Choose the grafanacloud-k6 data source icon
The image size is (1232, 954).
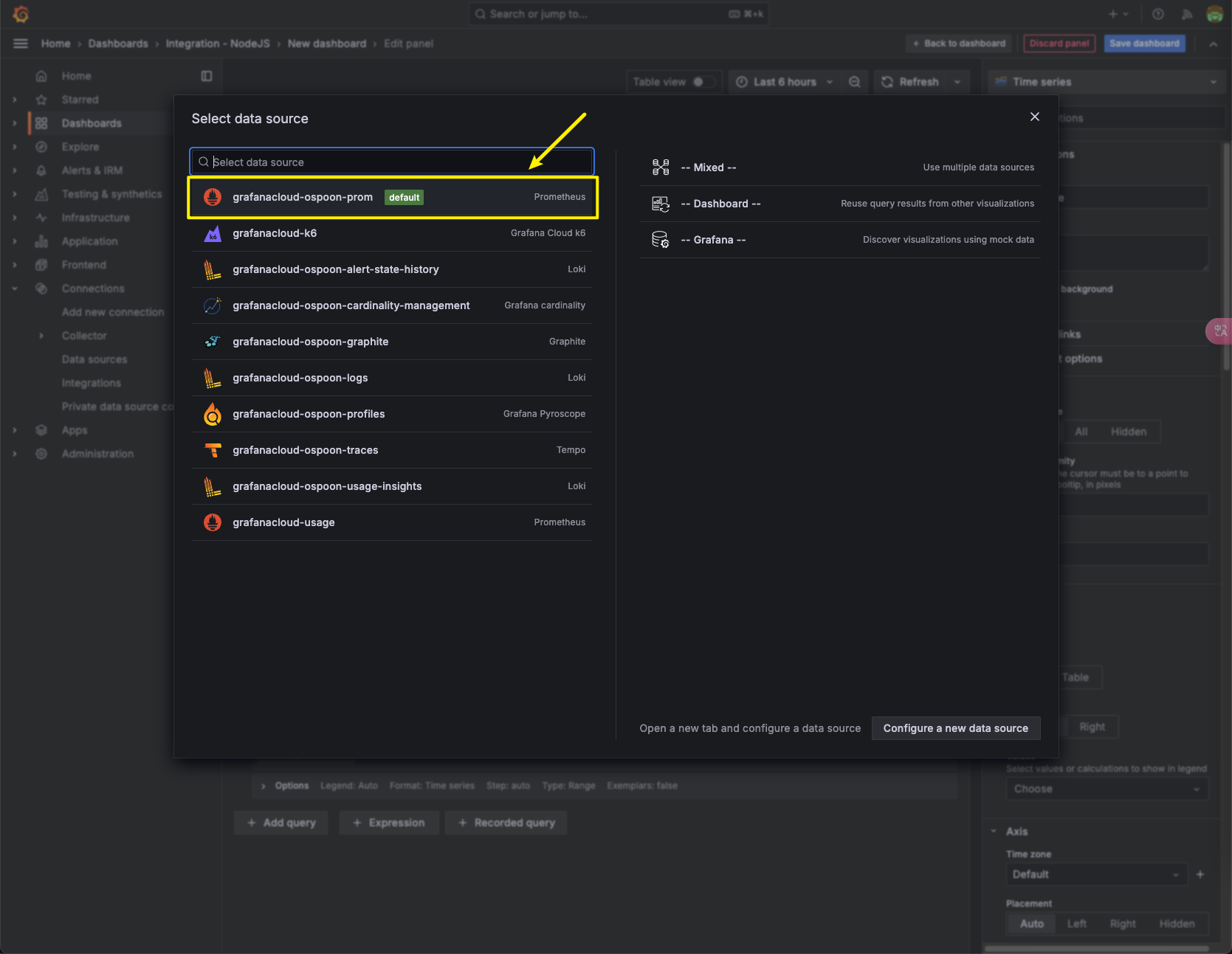[x=213, y=233]
